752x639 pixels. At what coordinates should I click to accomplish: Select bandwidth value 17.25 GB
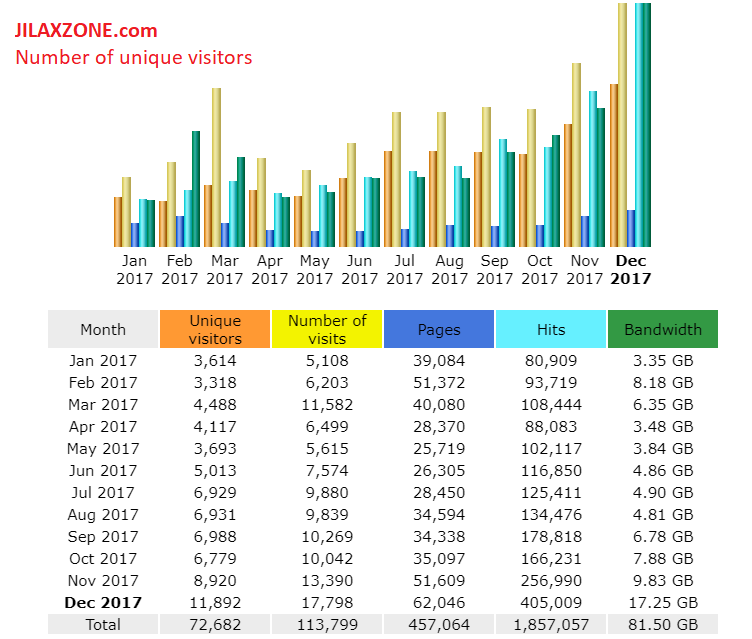663,603
